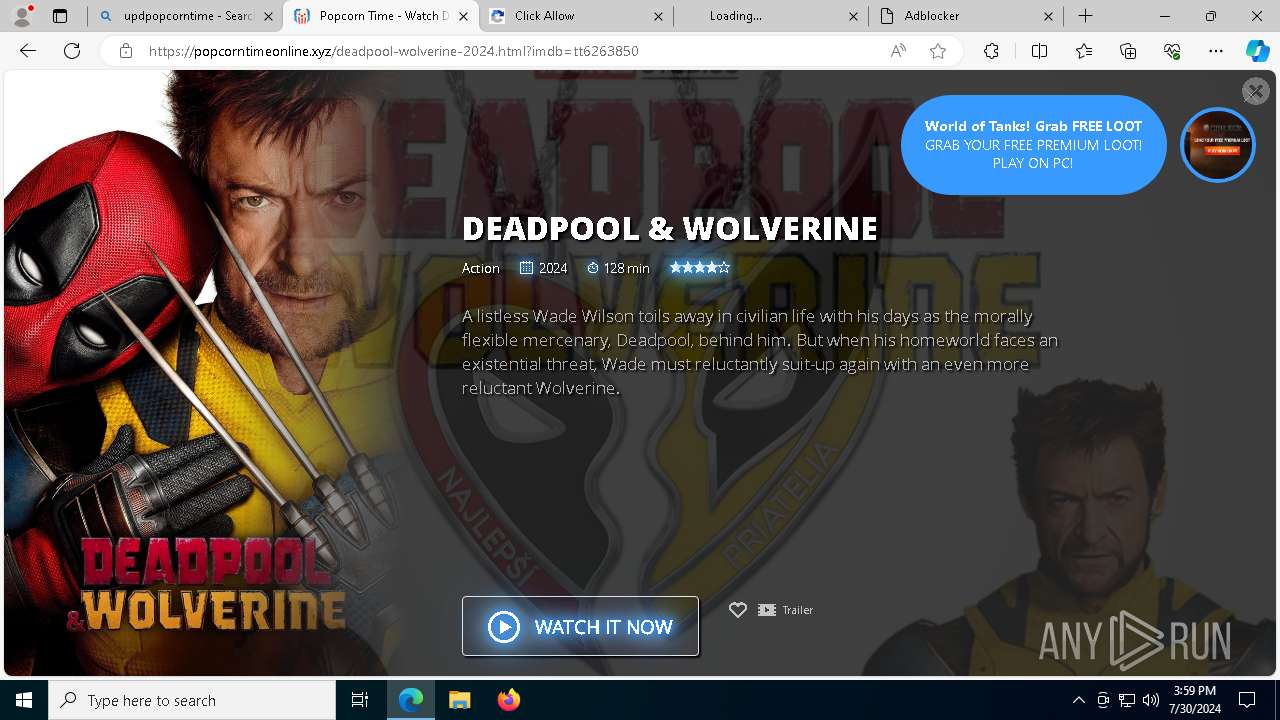Open File Explorer from the taskbar
This screenshot has width=1280, height=720.
pyautogui.click(x=459, y=700)
